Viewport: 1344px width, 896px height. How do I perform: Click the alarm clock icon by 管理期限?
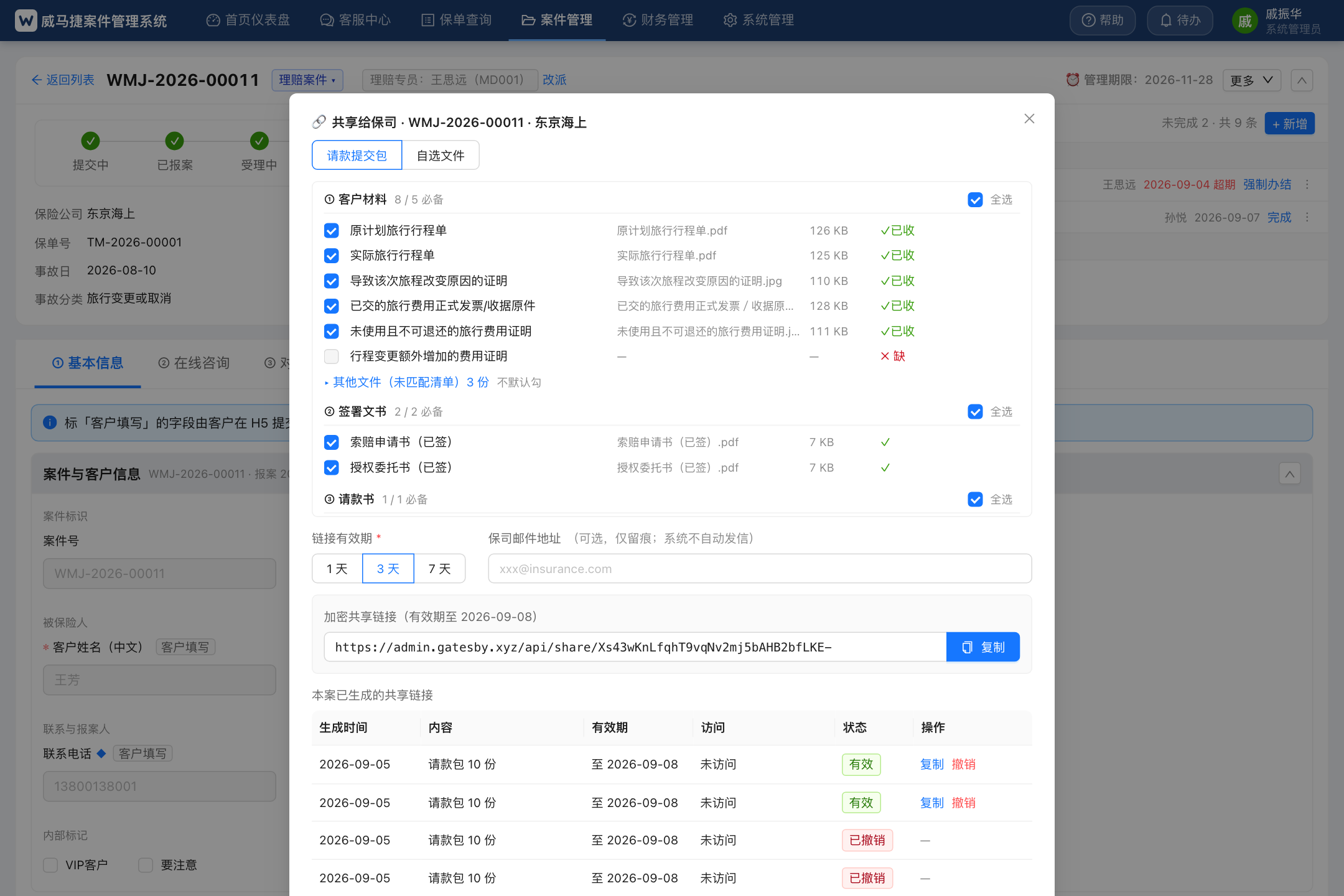pos(1073,80)
